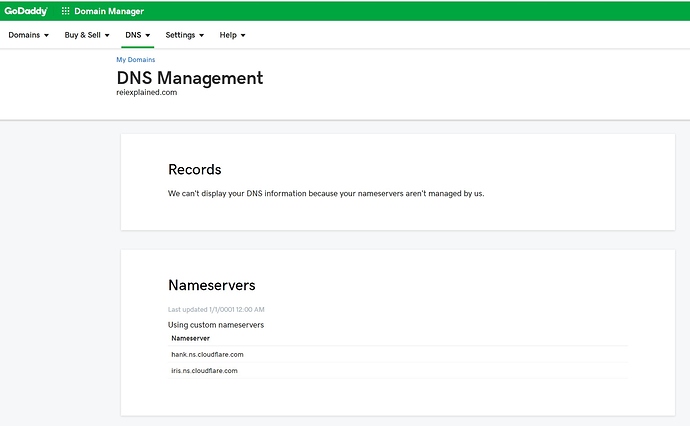Expand the Help dropdown arrow
Screen dimensions: 690x426
point(243,35)
